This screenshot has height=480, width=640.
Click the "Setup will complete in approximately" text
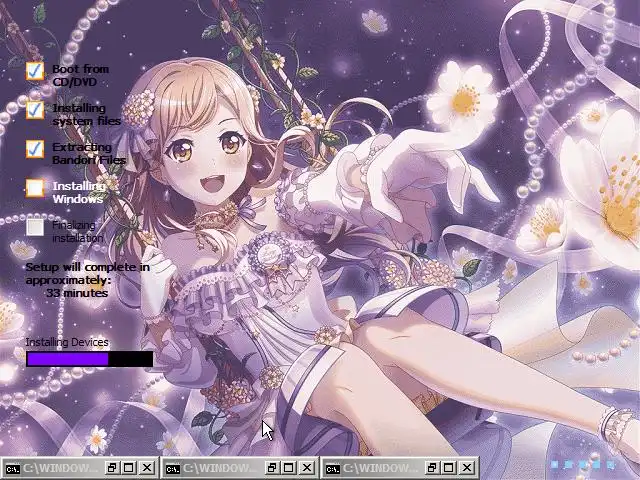tap(88, 273)
